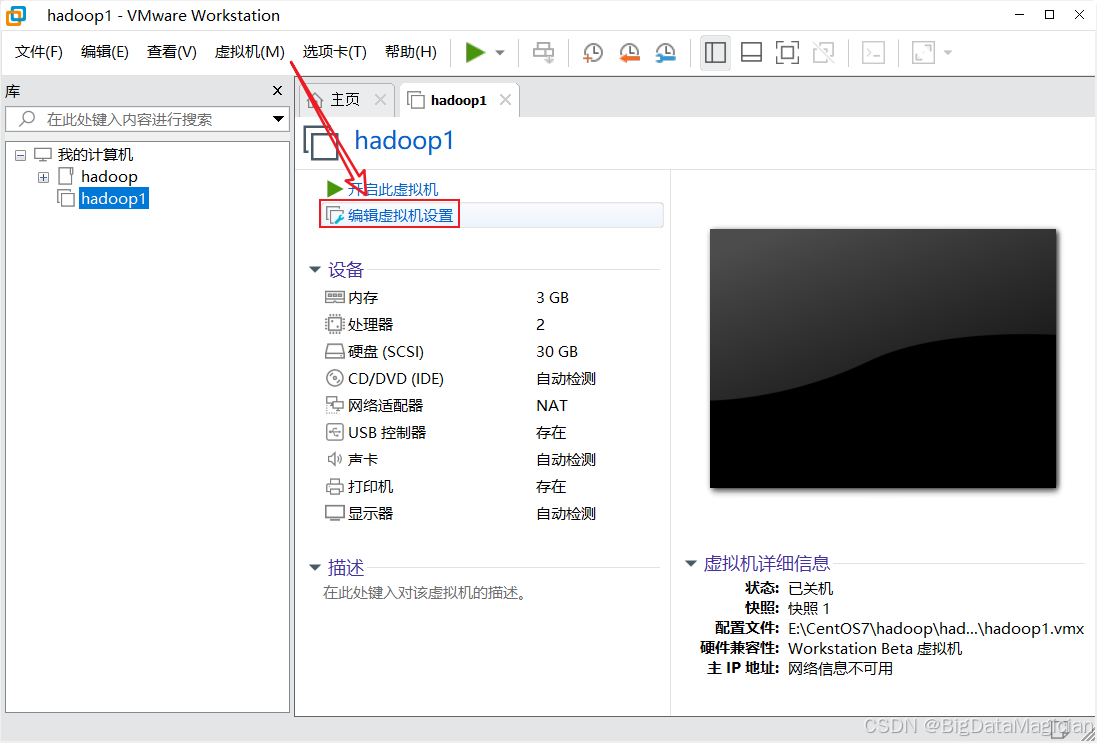The image size is (1097, 743).
Task: Click the 声卡 sound card icon
Action: [x=334, y=460]
